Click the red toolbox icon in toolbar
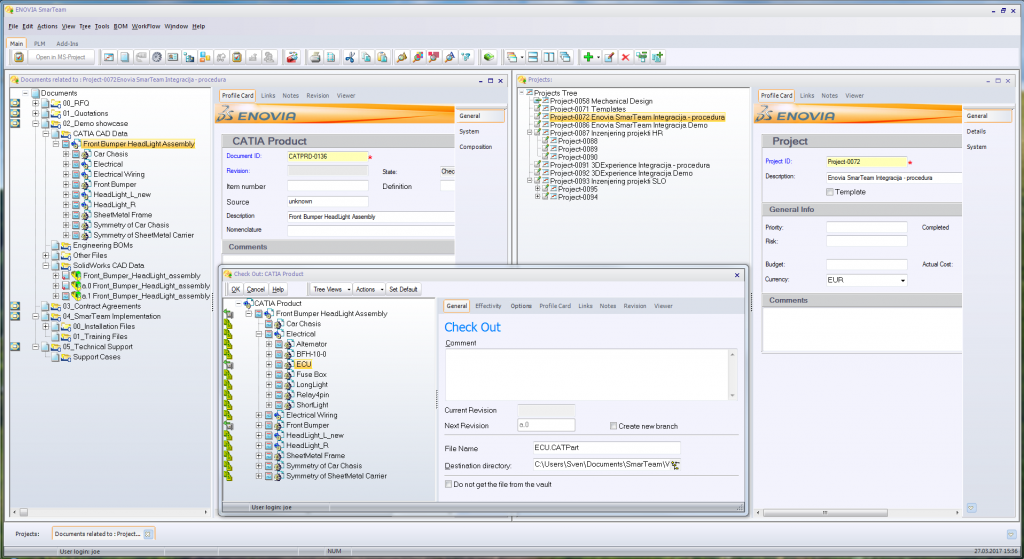The width and height of the screenshot is (1024, 559). pos(292,57)
